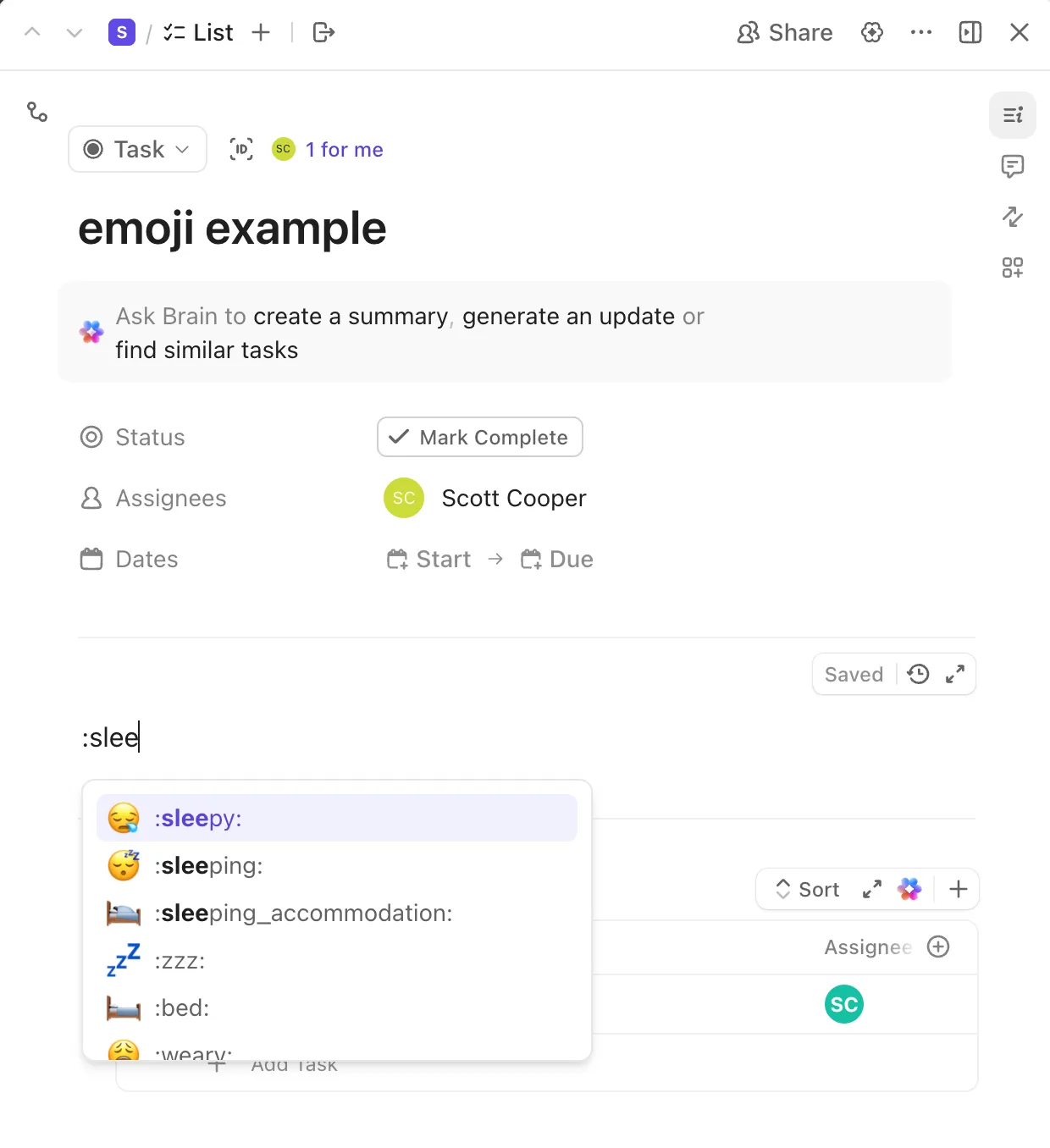Open the Task type dropdown
The image size is (1050, 1148).
point(137,149)
